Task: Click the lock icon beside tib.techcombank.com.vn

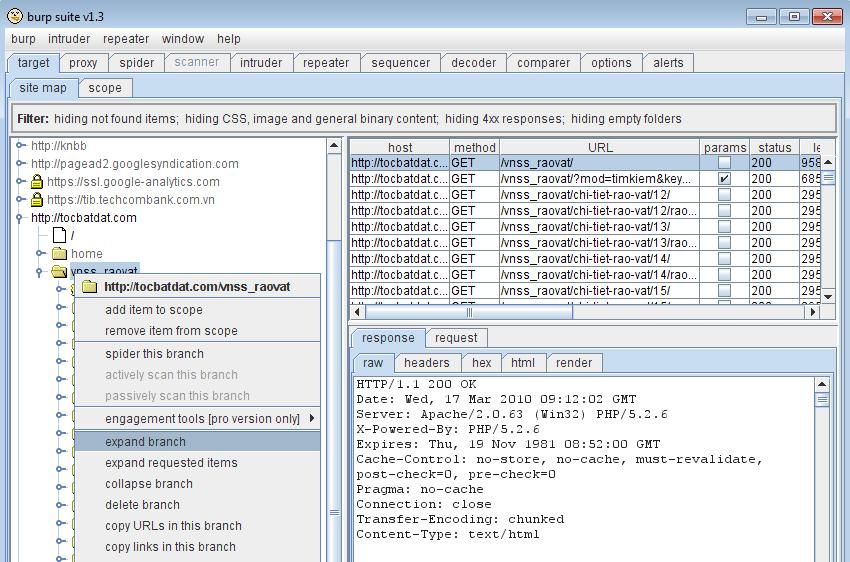Action: point(37,200)
